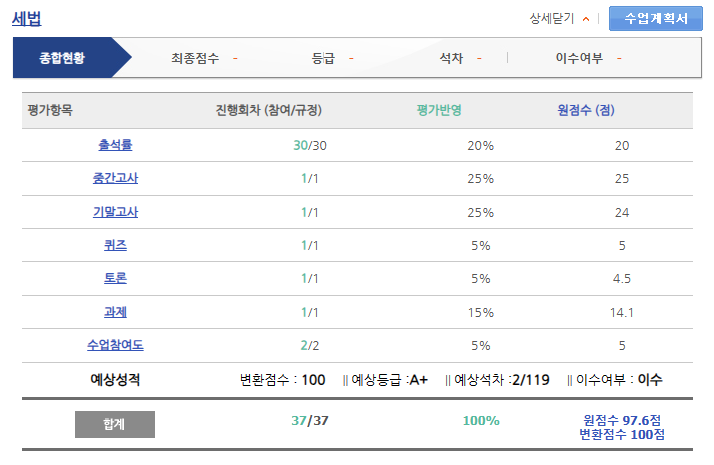Click the 석차 label in summary bar
The width and height of the screenshot is (714, 465).
[x=451, y=58]
